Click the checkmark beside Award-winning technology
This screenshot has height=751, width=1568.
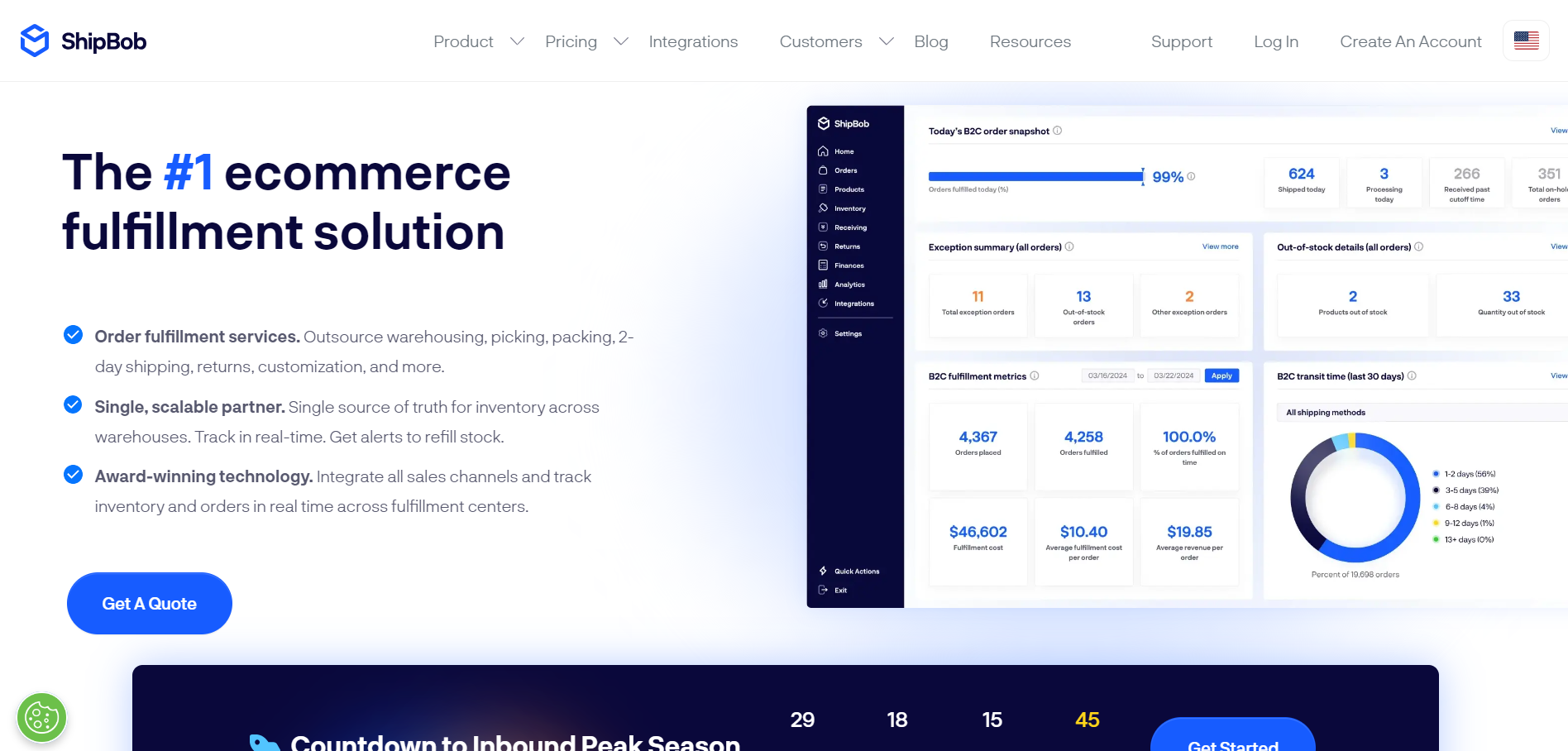point(73,475)
